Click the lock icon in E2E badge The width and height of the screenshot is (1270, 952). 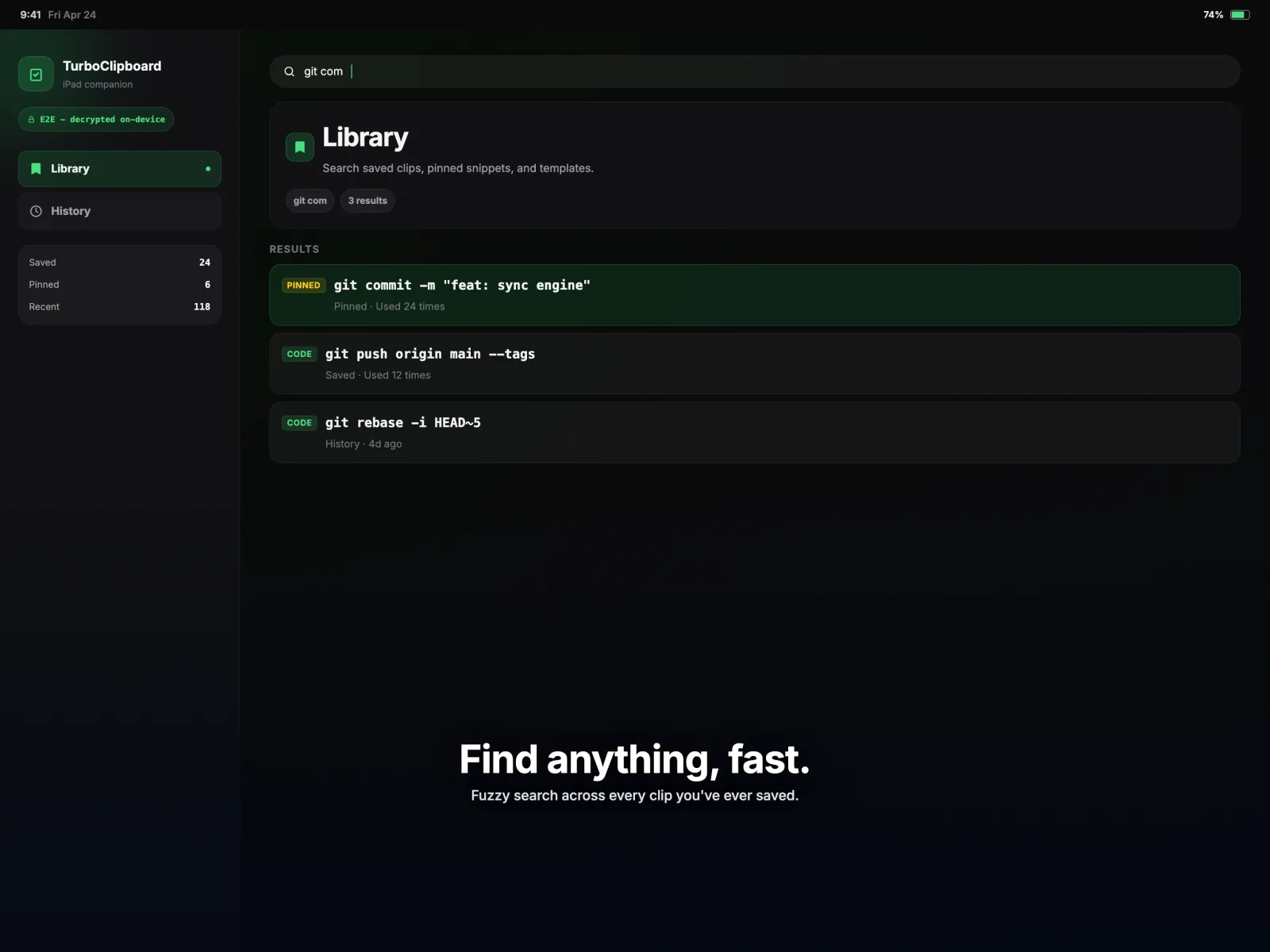click(31, 120)
